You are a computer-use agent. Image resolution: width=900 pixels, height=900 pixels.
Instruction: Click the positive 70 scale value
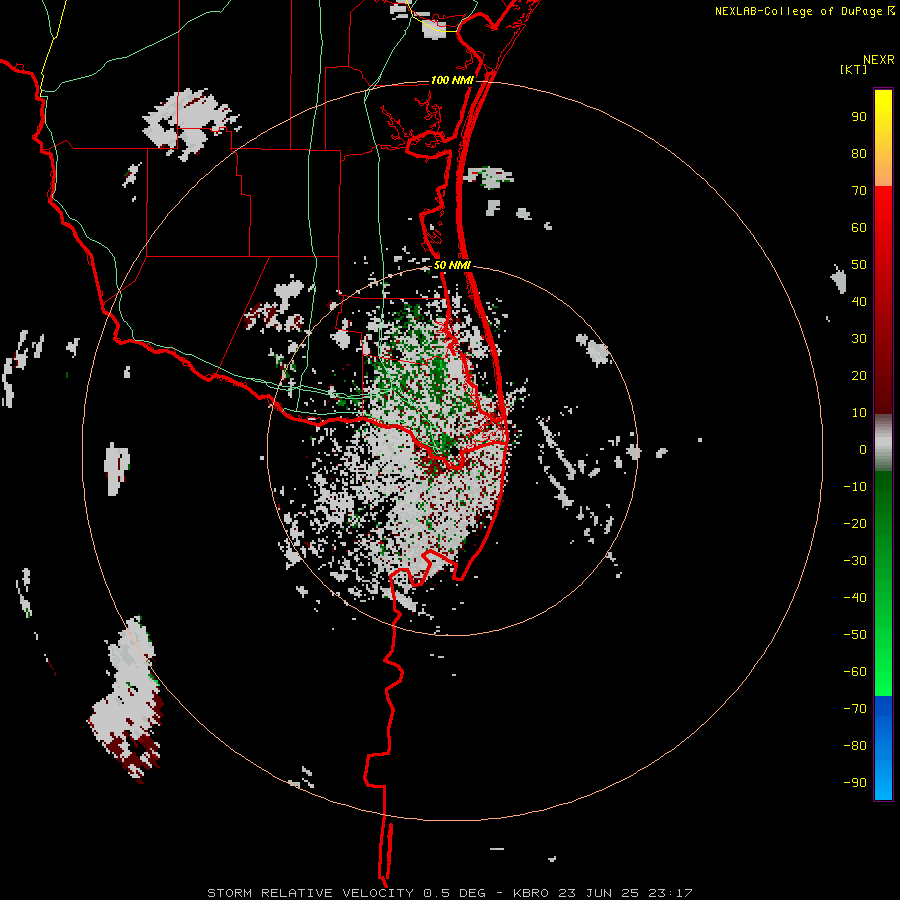point(859,191)
